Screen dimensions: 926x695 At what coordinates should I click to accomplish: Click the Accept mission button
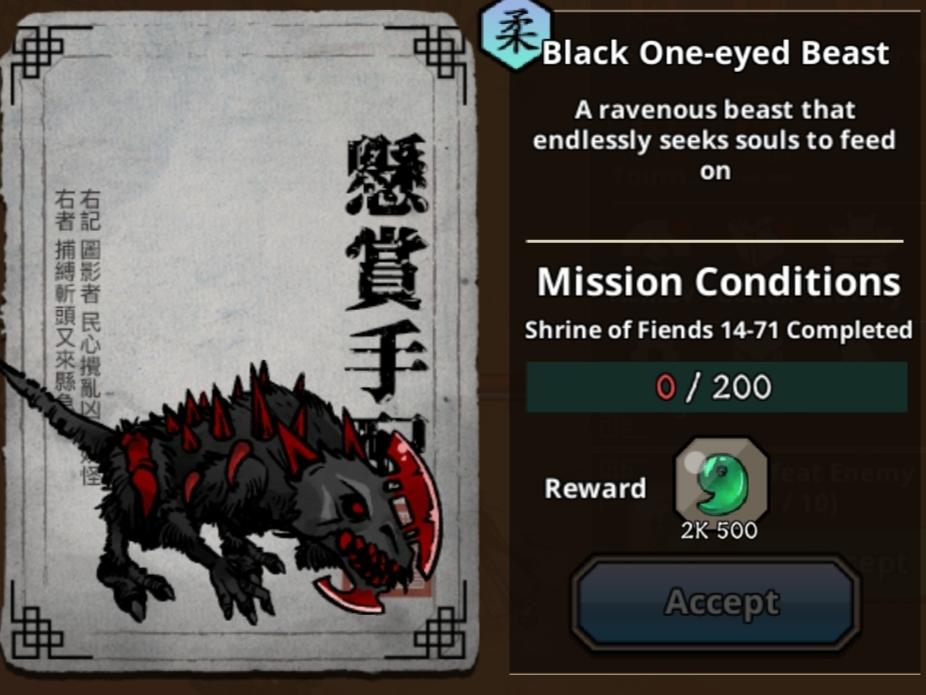716,602
